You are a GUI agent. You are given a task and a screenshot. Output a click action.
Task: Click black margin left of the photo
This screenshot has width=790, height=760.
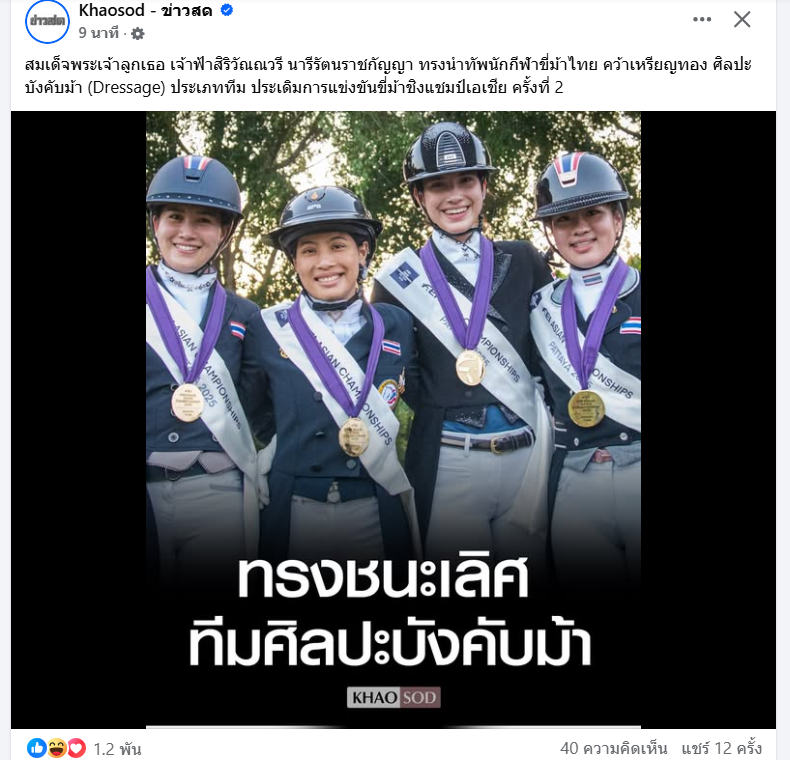click(79, 420)
